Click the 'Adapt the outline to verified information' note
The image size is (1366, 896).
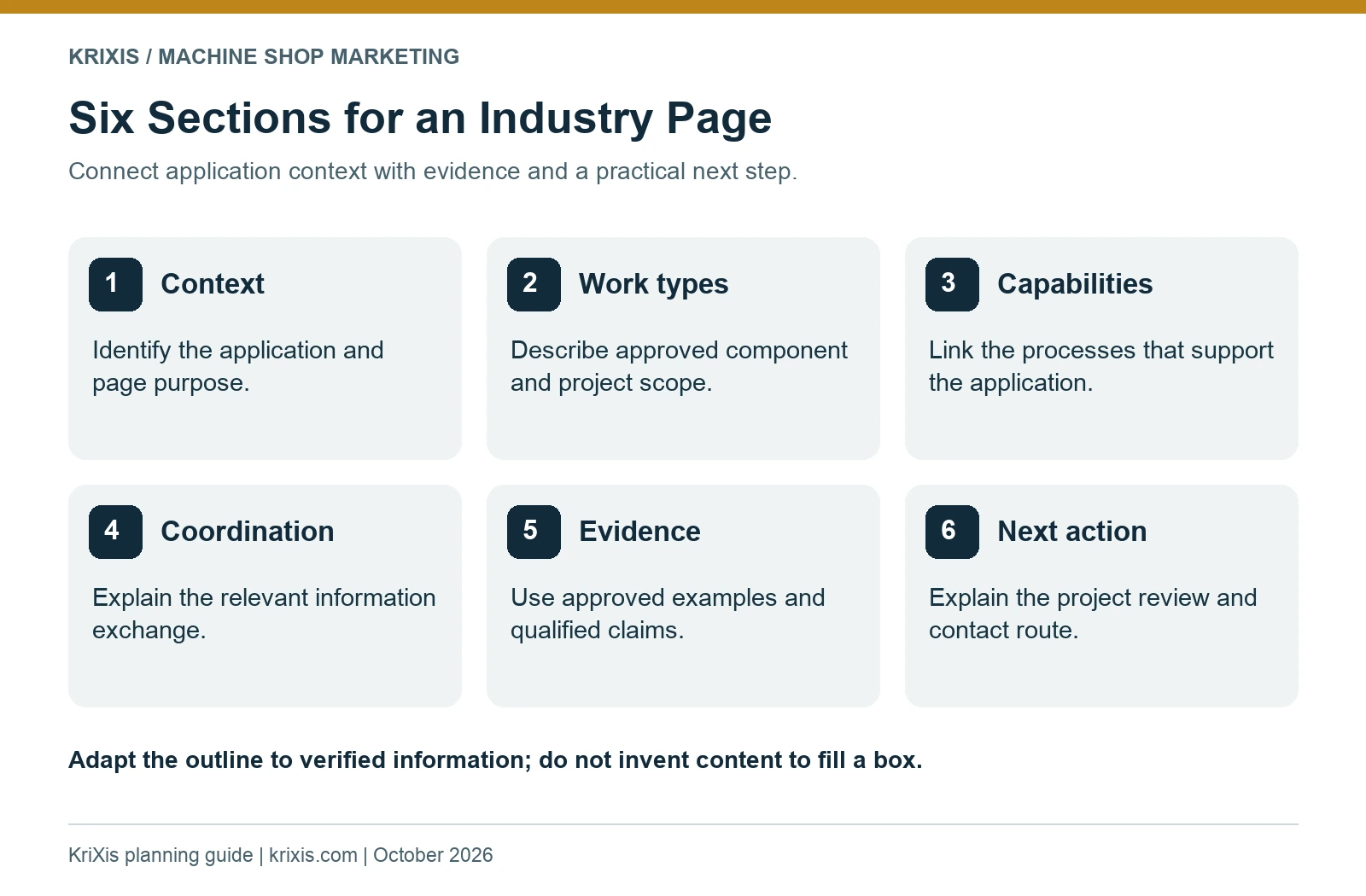pos(495,760)
